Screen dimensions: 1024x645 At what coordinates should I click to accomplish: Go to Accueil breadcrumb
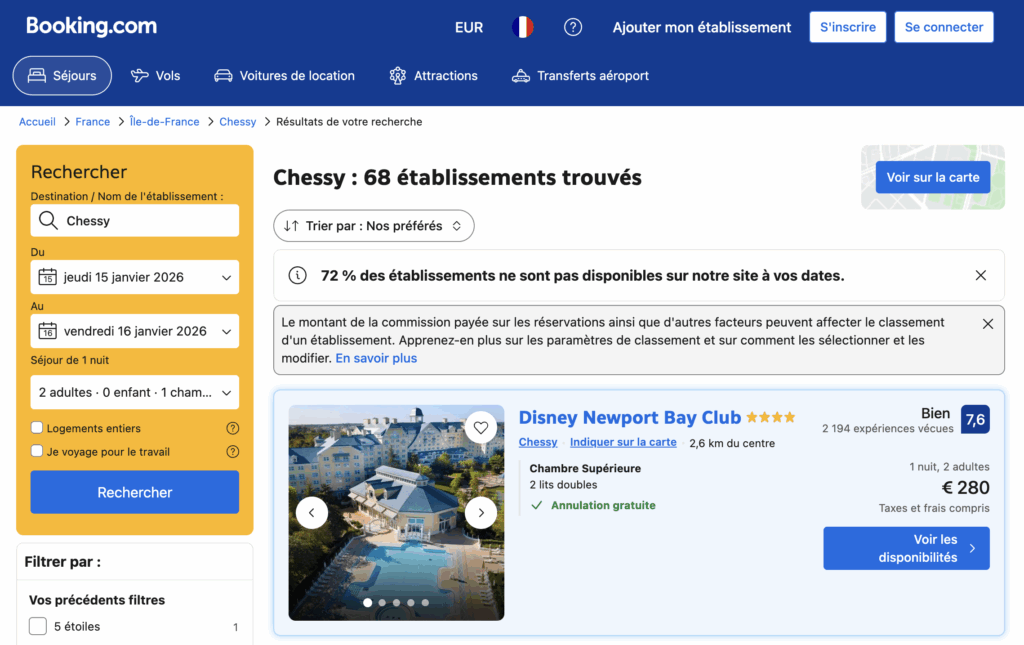(37, 121)
